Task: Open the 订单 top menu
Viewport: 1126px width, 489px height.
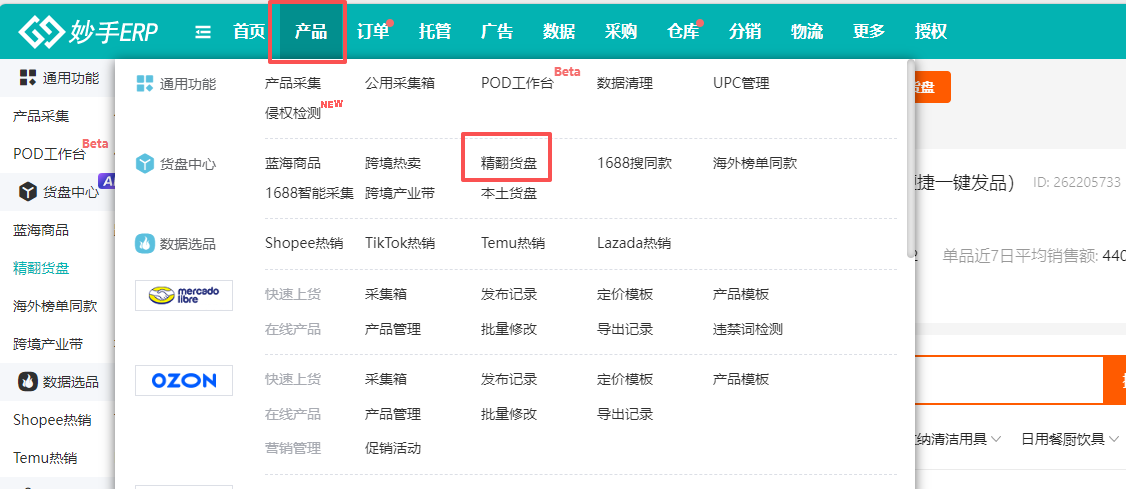Action: point(373,32)
